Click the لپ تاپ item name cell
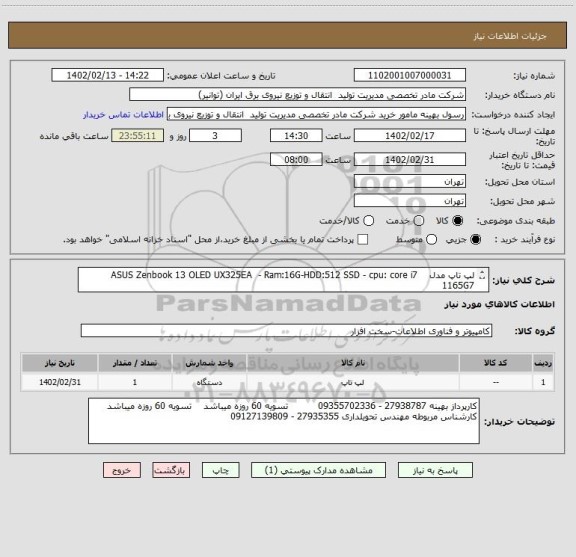576x557 pixels. (x=353, y=382)
